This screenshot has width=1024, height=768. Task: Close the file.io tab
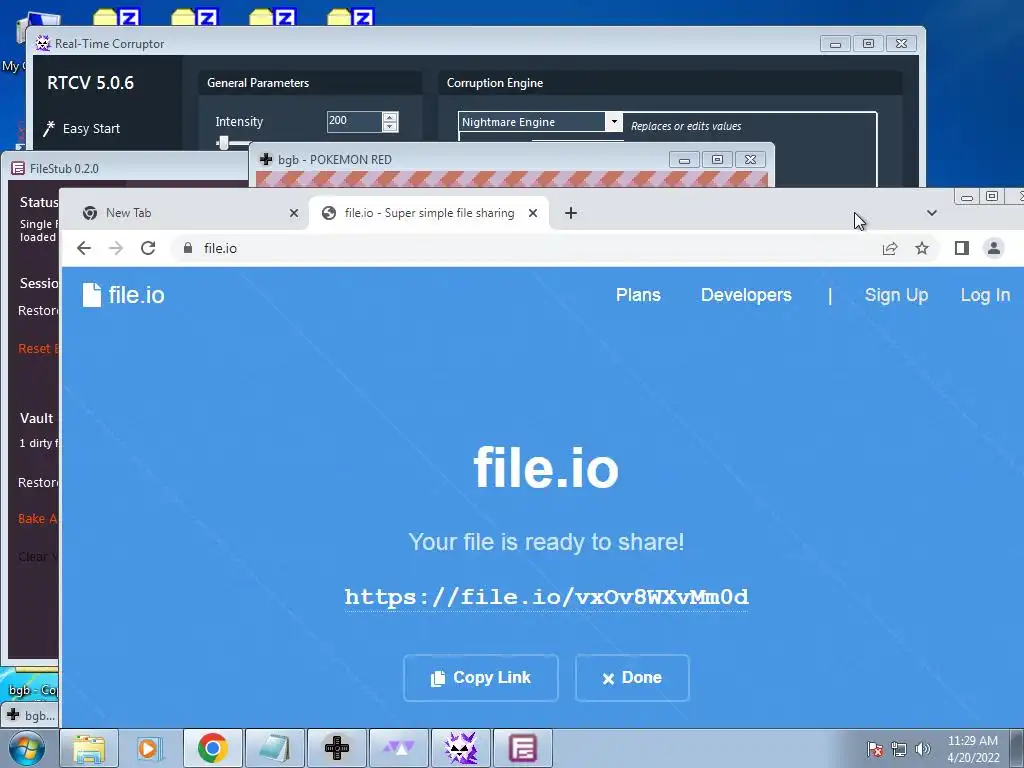coord(533,213)
